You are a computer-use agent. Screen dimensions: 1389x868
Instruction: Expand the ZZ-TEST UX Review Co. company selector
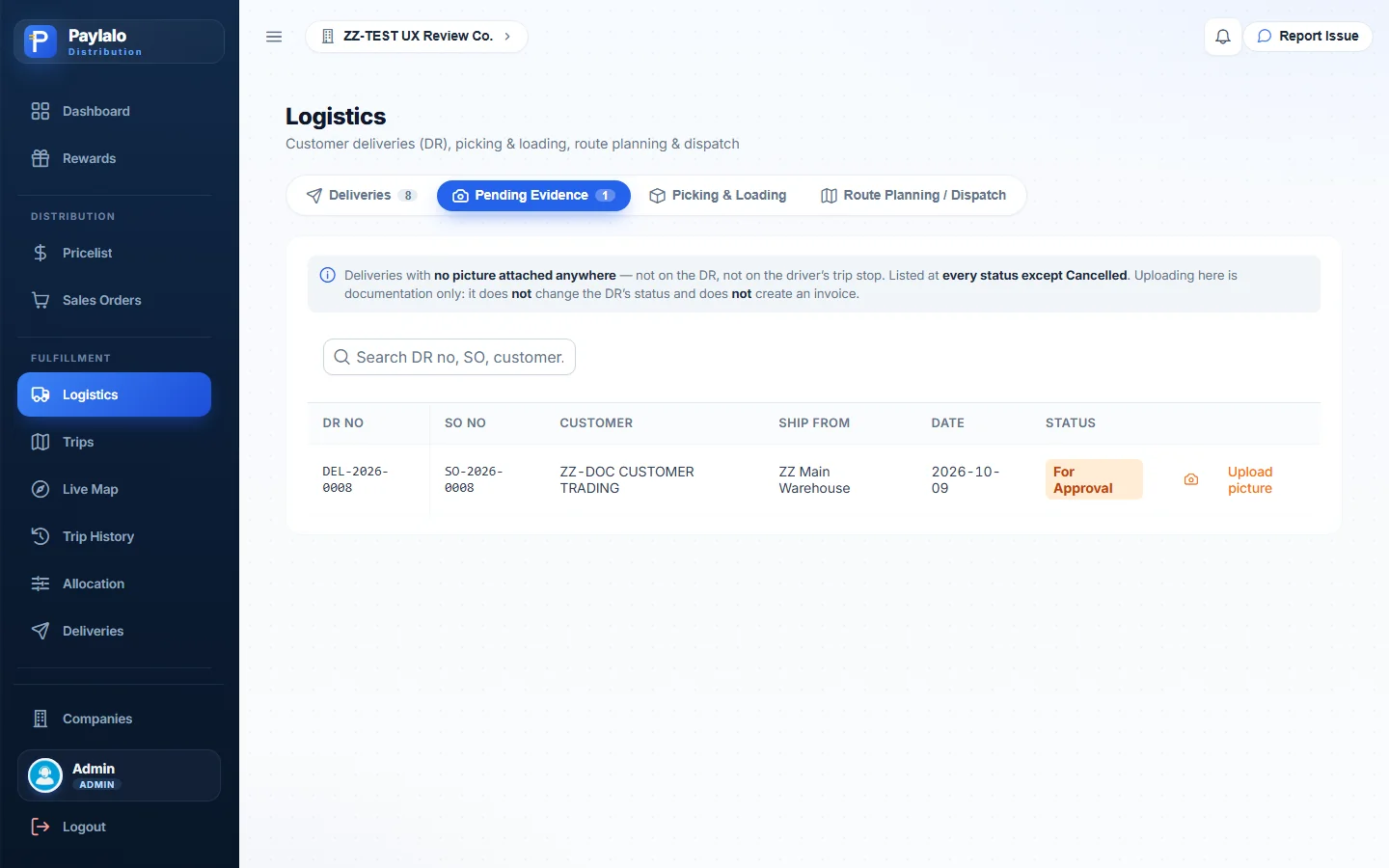click(417, 37)
